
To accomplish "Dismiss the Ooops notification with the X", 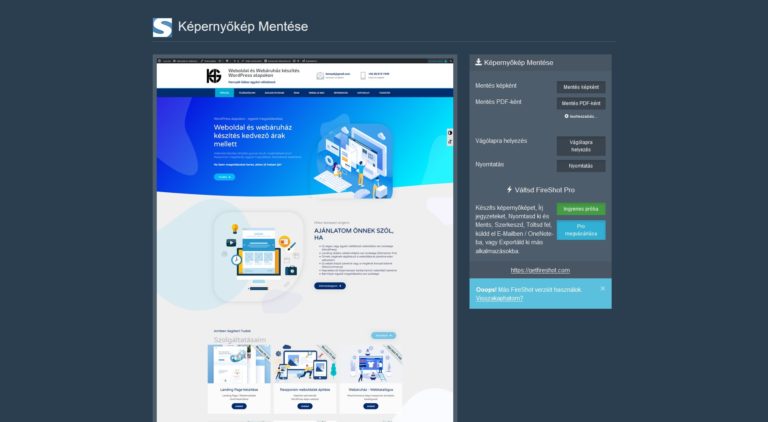I will pyautogui.click(x=603, y=288).
